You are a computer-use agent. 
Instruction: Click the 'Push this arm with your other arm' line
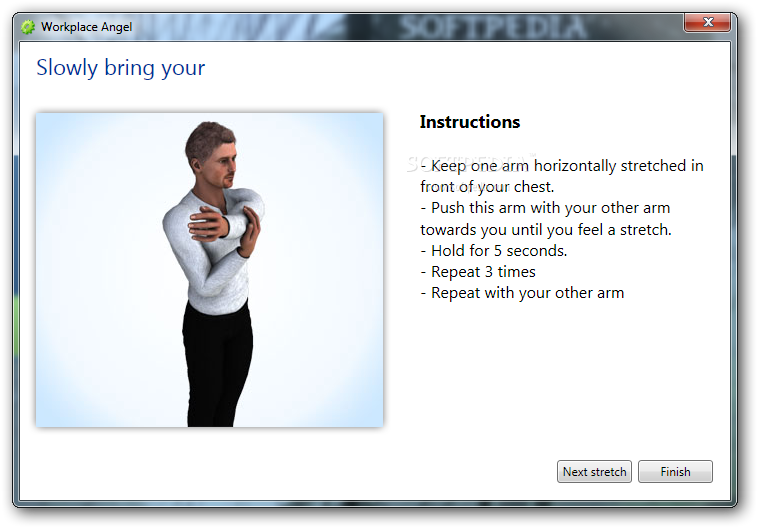coord(545,208)
